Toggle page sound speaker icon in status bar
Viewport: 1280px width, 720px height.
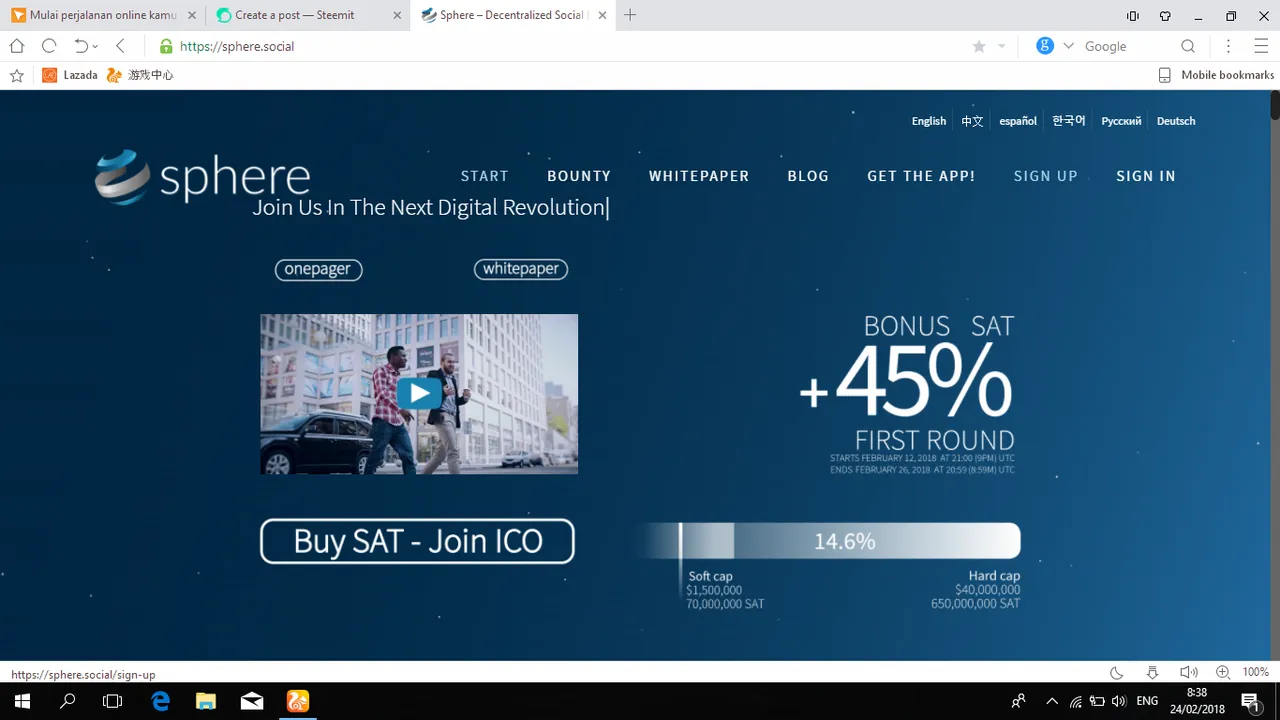click(x=1188, y=673)
